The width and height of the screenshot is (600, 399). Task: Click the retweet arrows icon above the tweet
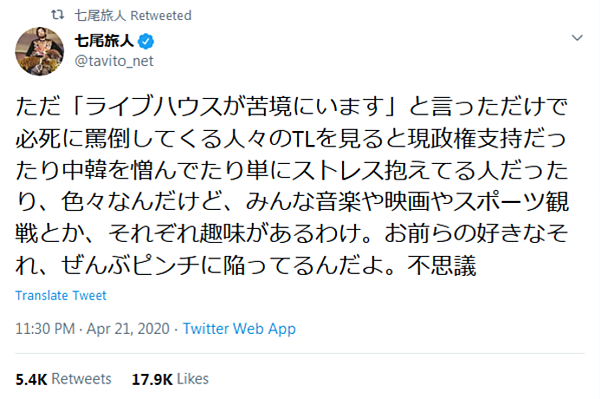point(58,15)
